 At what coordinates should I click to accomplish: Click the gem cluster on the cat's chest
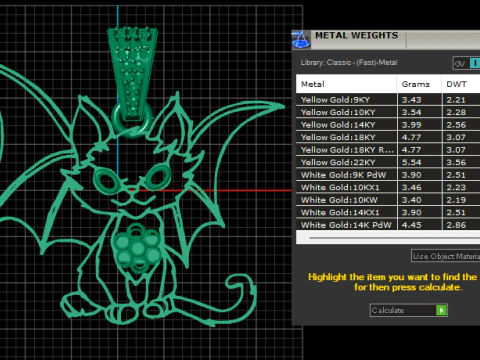pyautogui.click(x=137, y=248)
